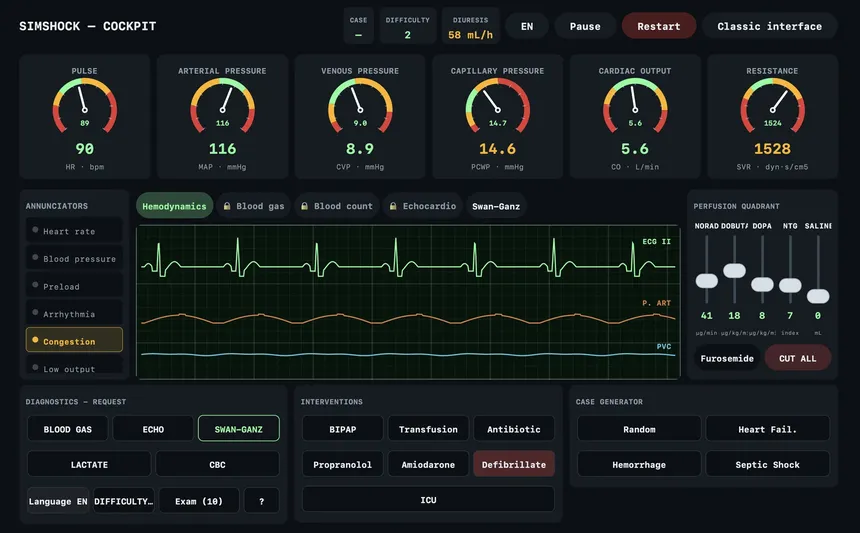Screen dimensions: 860x533
Task: Open the DIFFICULTY selector
Action: click(x=123, y=501)
